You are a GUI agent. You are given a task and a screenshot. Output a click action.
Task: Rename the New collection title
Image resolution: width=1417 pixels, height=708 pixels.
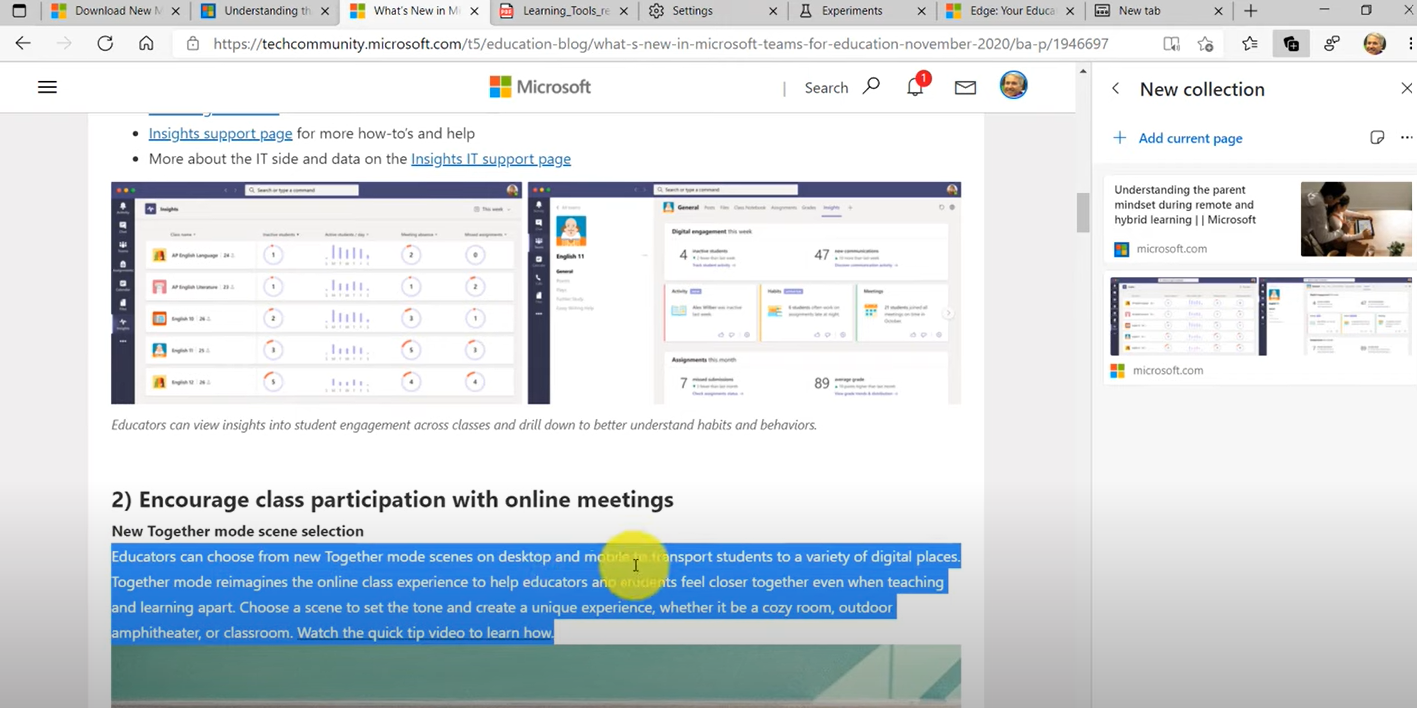point(1202,89)
